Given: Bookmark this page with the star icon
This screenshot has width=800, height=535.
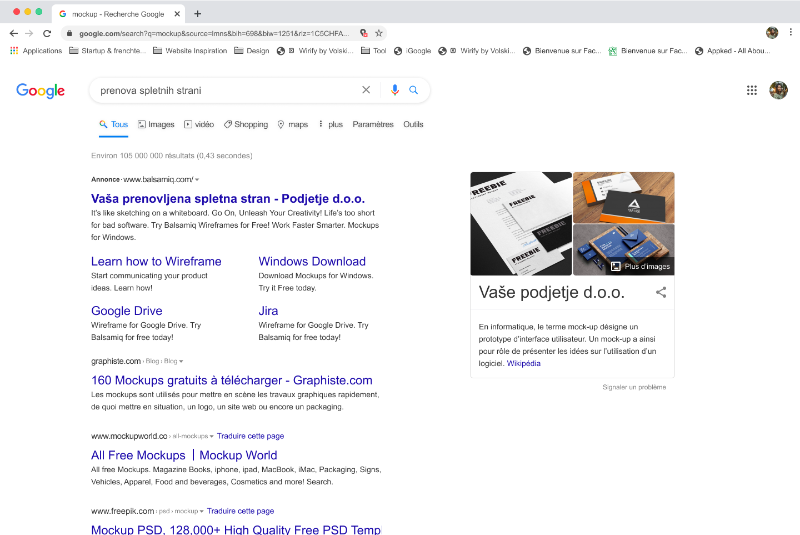Looking at the screenshot, I should (x=379, y=33).
